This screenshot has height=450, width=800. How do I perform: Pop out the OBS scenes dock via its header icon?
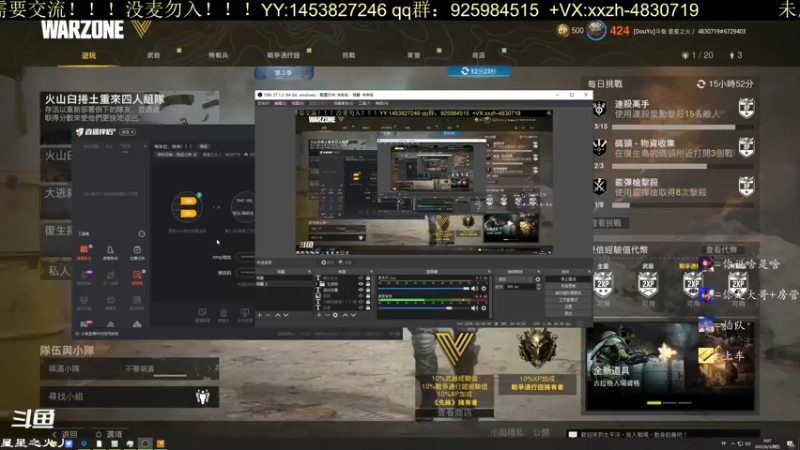(x=309, y=271)
